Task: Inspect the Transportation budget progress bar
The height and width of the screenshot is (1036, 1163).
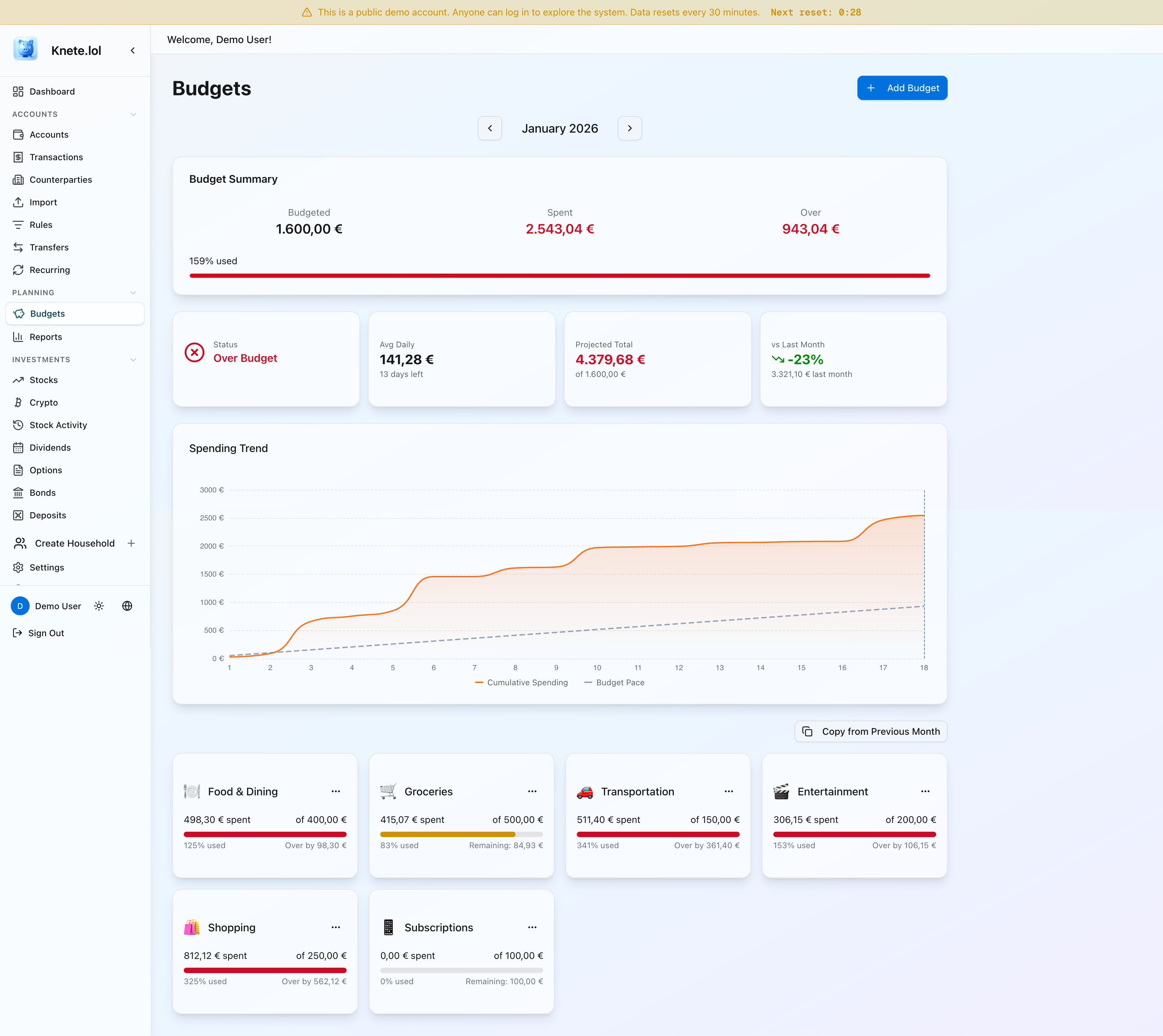Action: (658, 834)
